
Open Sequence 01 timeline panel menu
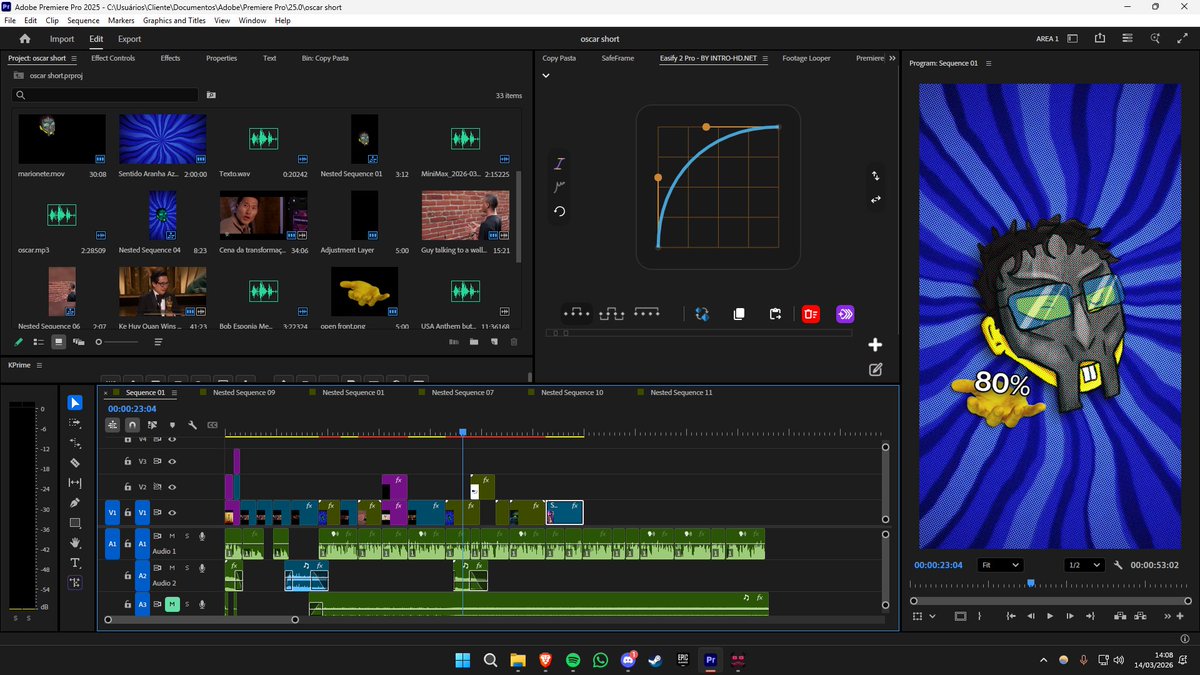pos(174,393)
